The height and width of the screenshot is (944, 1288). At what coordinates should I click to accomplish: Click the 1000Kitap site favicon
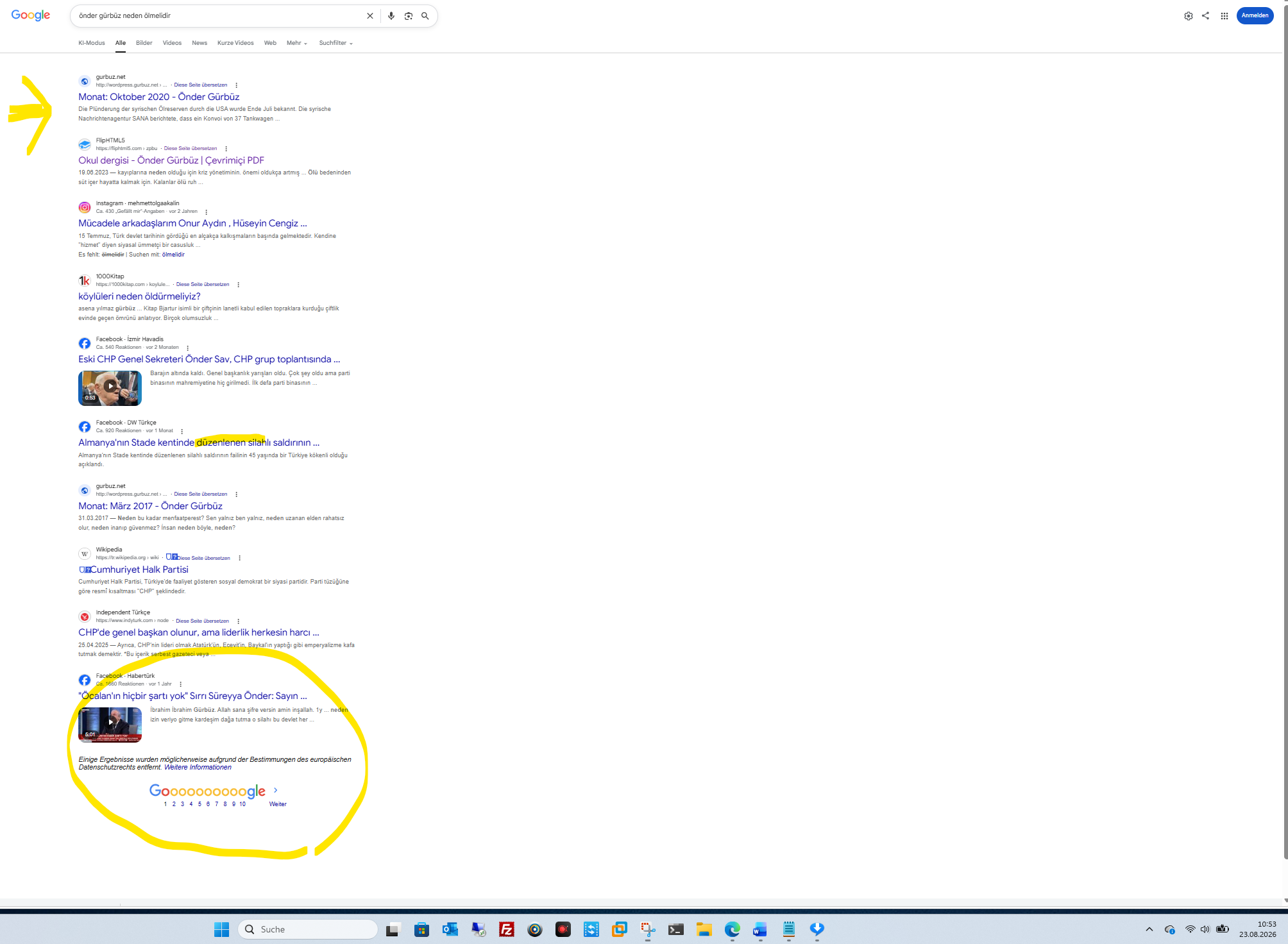pyautogui.click(x=85, y=280)
